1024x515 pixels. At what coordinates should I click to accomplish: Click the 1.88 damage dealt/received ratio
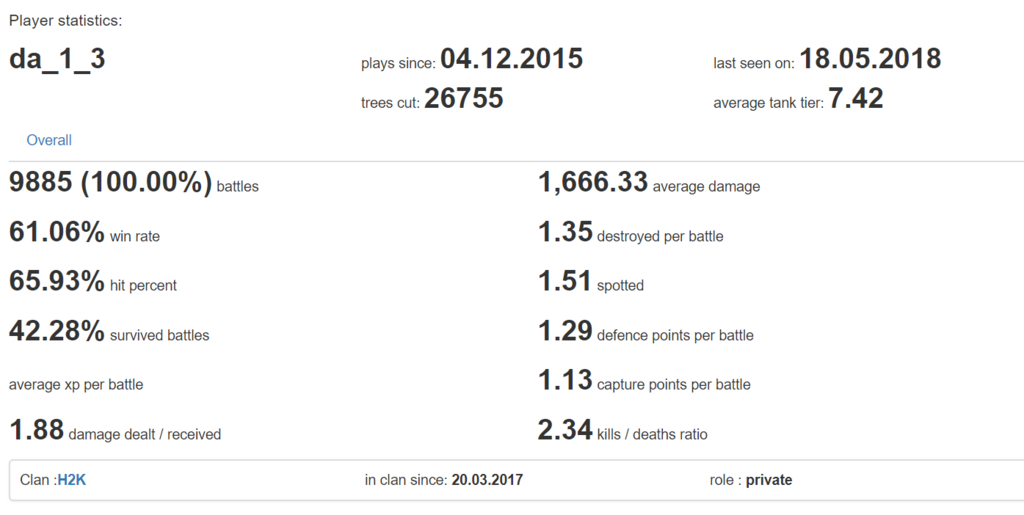[36, 431]
